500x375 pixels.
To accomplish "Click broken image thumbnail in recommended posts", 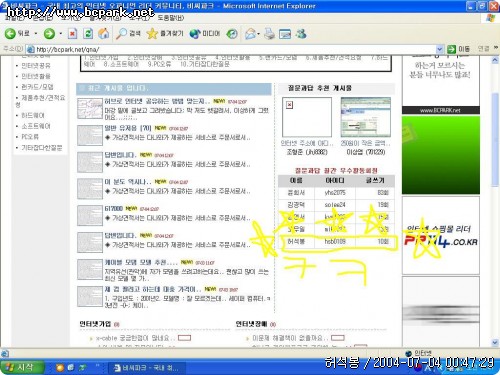I will coord(307,117).
